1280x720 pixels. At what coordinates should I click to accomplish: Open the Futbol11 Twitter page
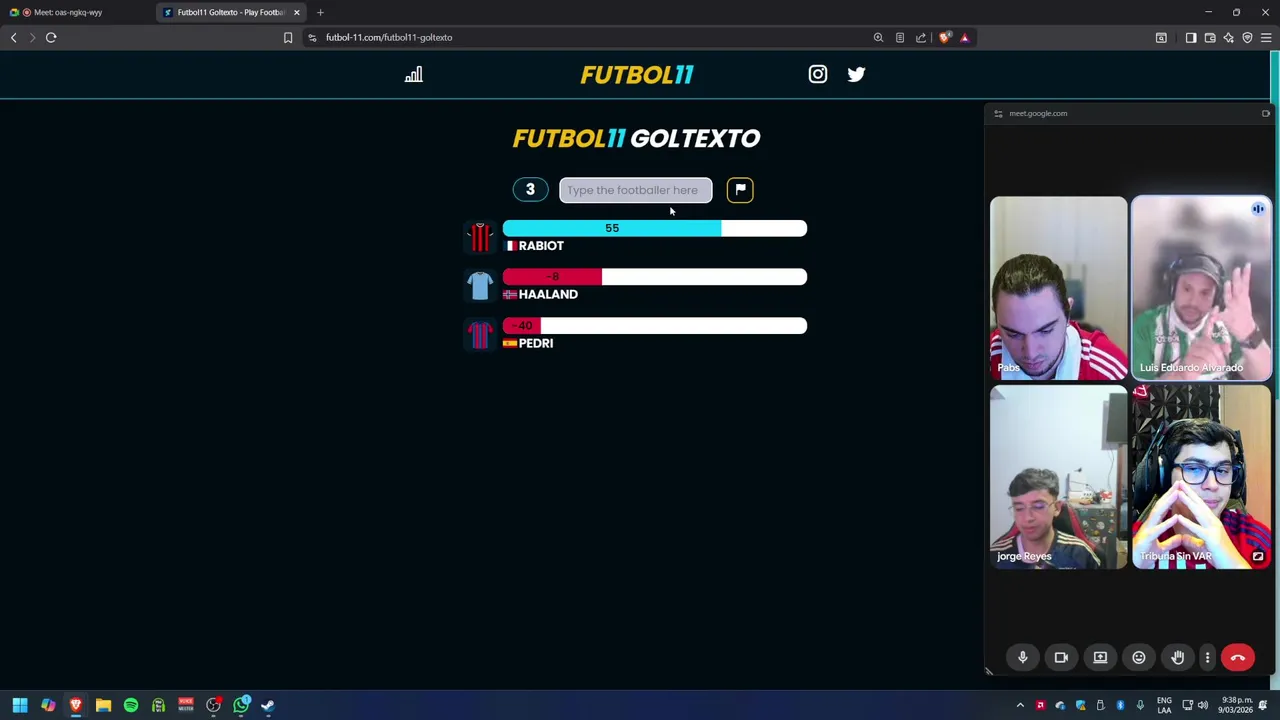[856, 74]
